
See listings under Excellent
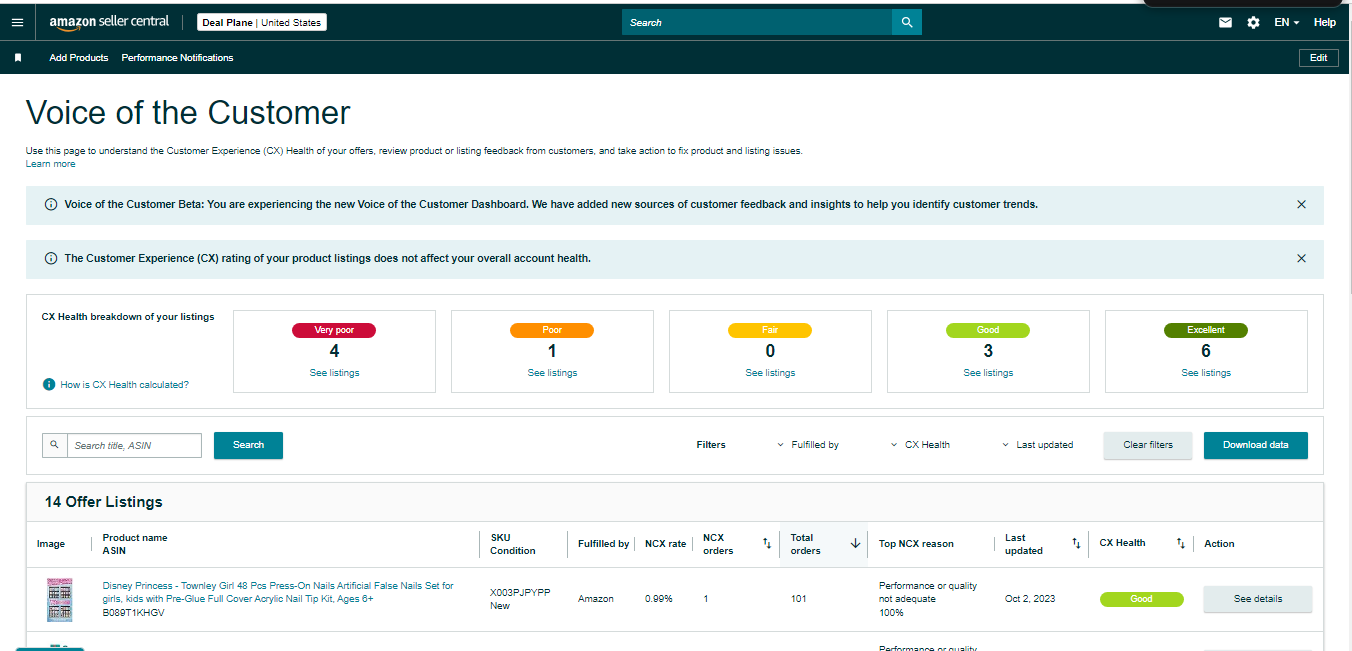pyautogui.click(x=1206, y=373)
